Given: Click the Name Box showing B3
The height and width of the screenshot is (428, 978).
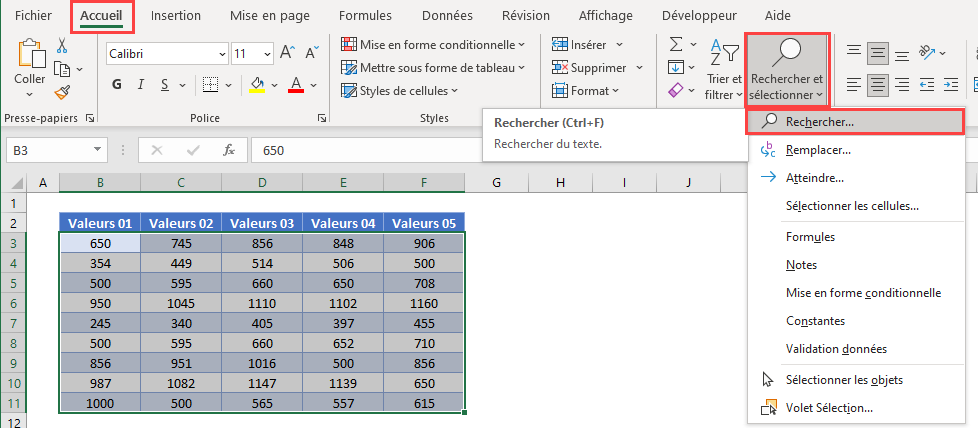Looking at the screenshot, I should tap(56, 150).
